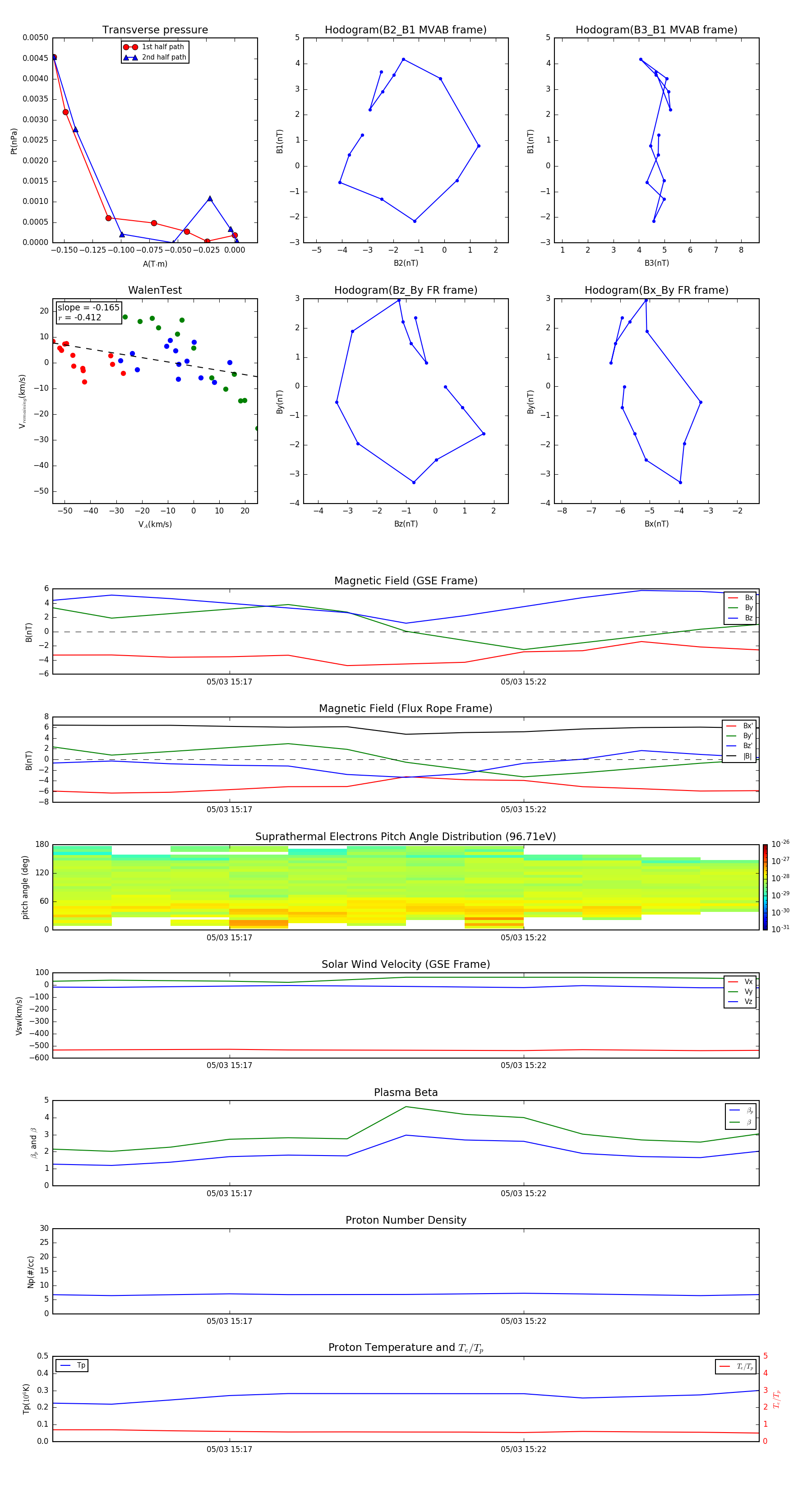Click the 'V_remaining(km/s)' y-axis label
This screenshot has width=812, height=1489.
23,401
